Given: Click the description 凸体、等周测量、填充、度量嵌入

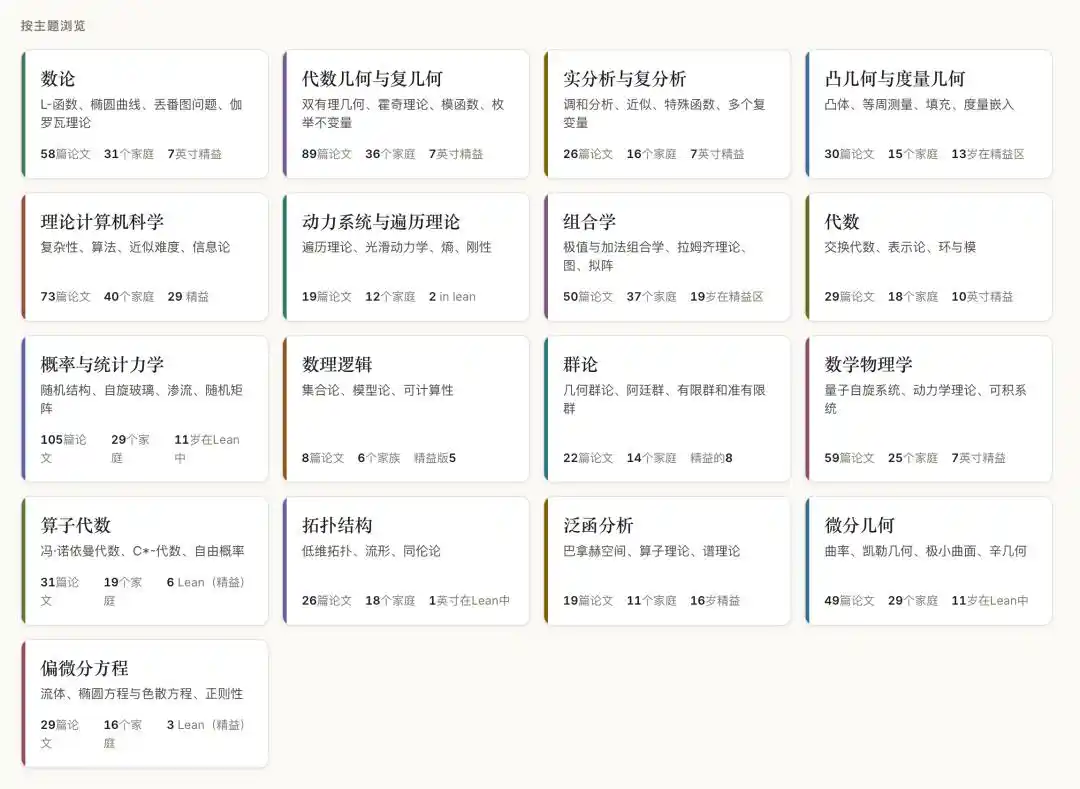Looking at the screenshot, I should click(919, 104).
